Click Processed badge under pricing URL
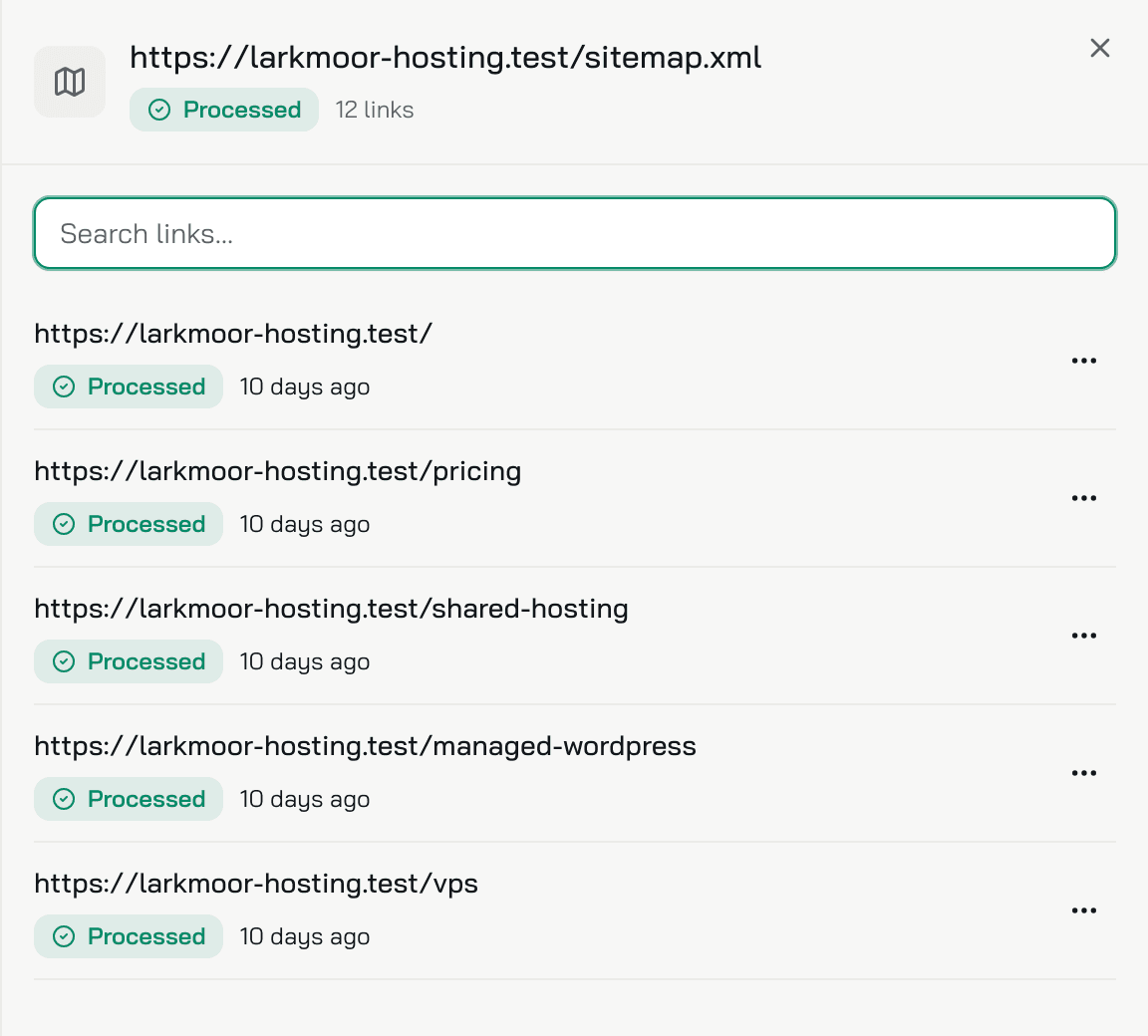The height and width of the screenshot is (1036, 1148). (x=129, y=524)
